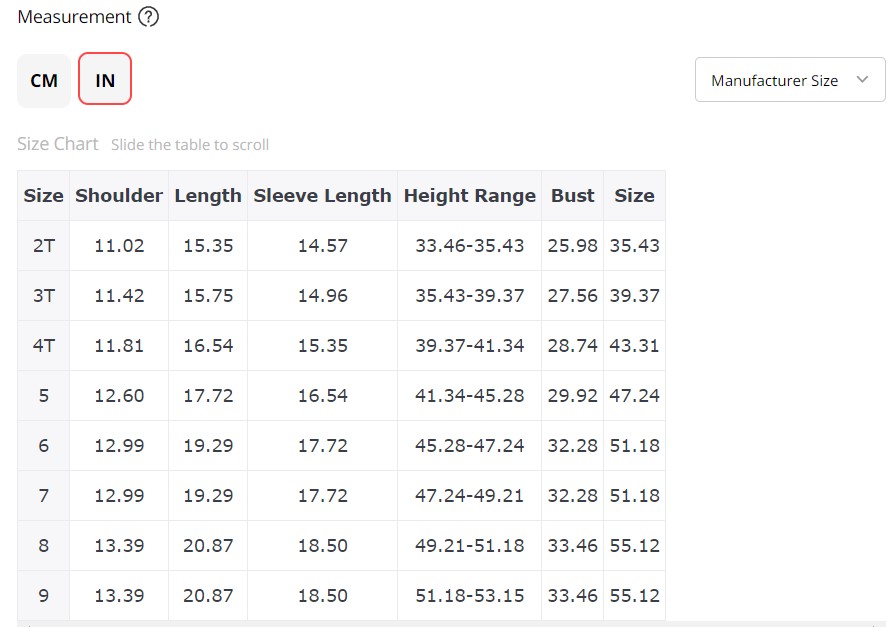Viewport: 891px width, 627px height.
Task: Click shoulder value 11.42 for 3T
Action: click(119, 296)
